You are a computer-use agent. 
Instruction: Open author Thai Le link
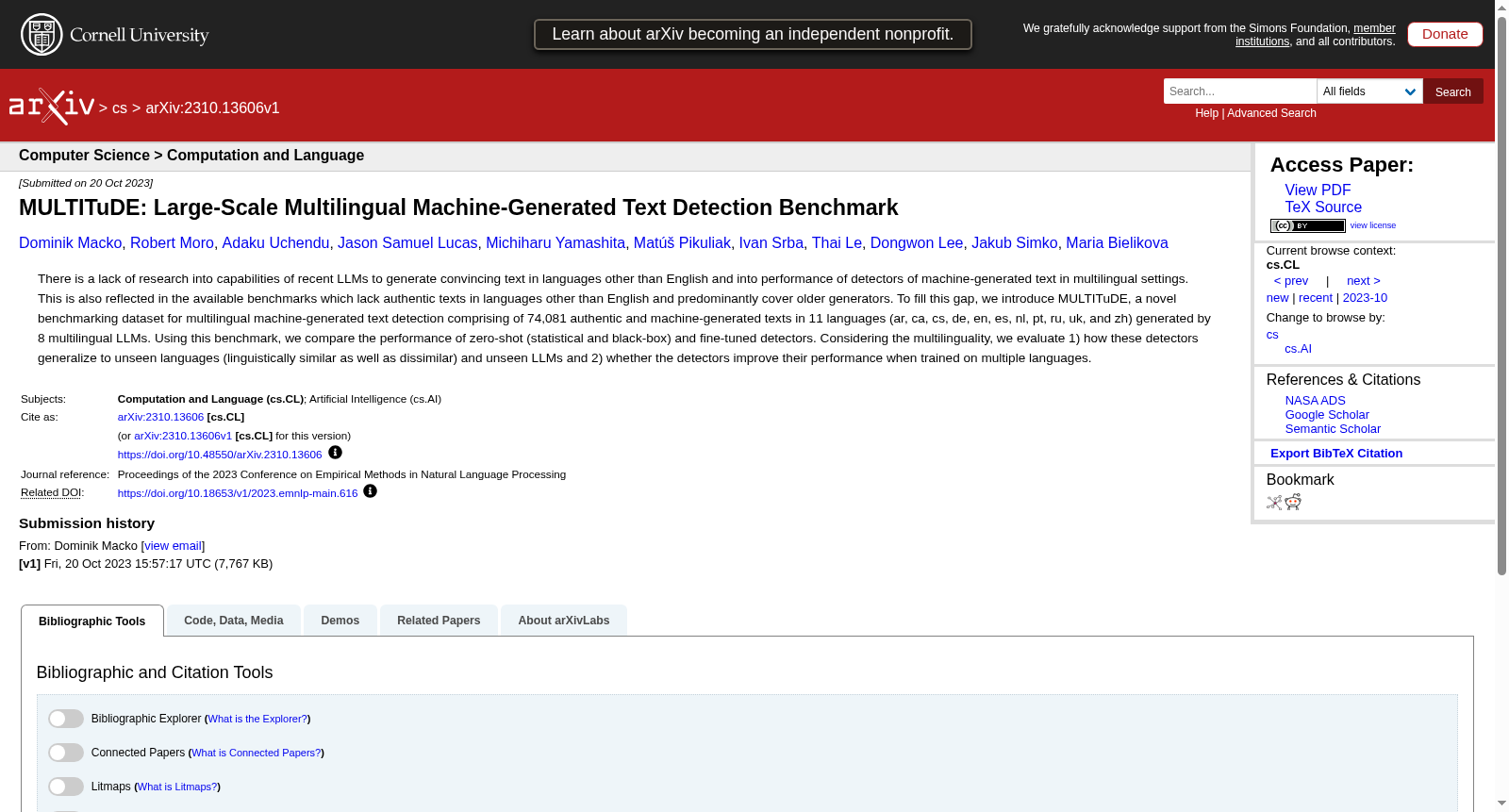coord(837,242)
